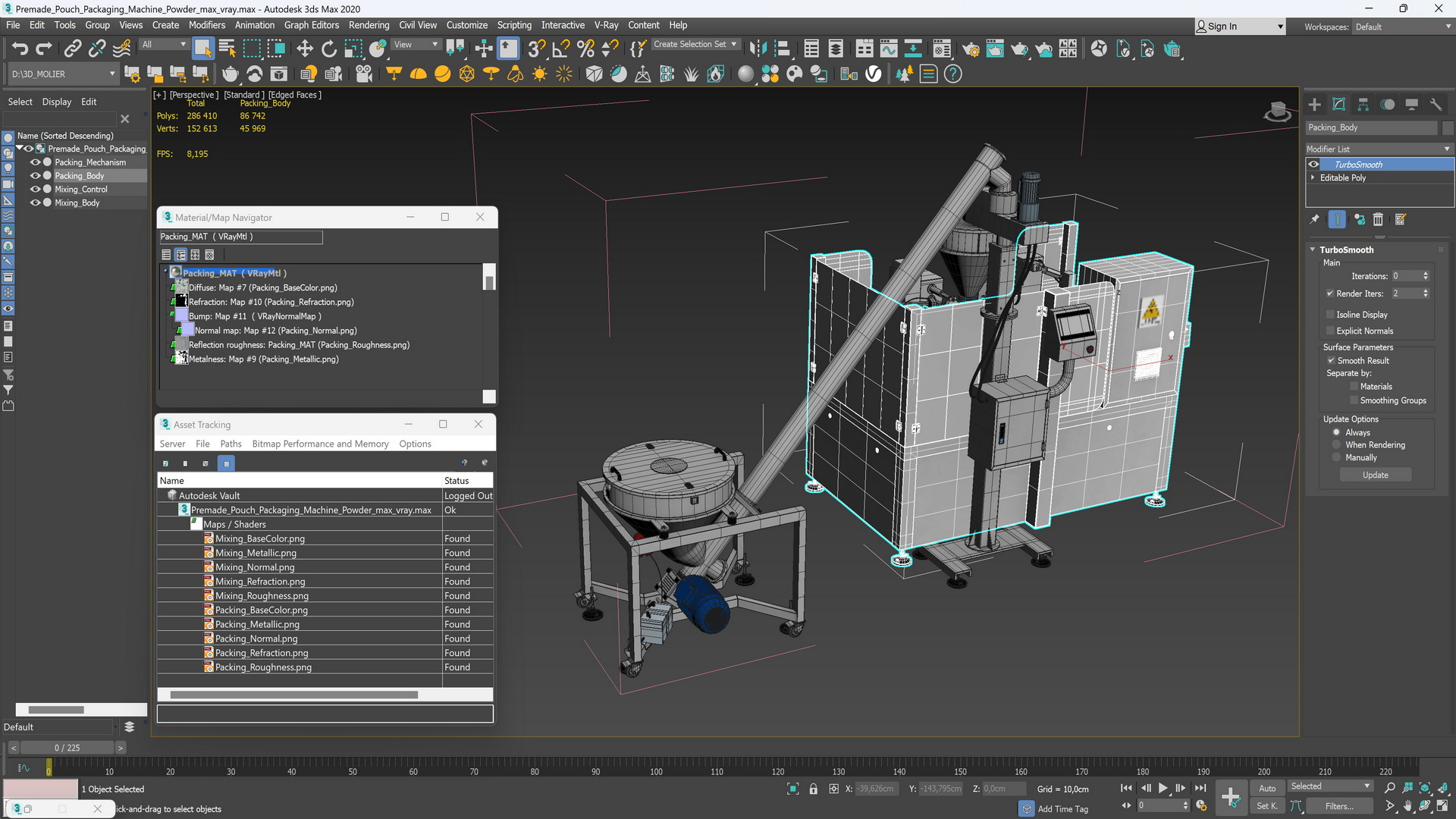This screenshot has height=819, width=1456.
Task: Choose the Select and Move tool
Action: (305, 49)
